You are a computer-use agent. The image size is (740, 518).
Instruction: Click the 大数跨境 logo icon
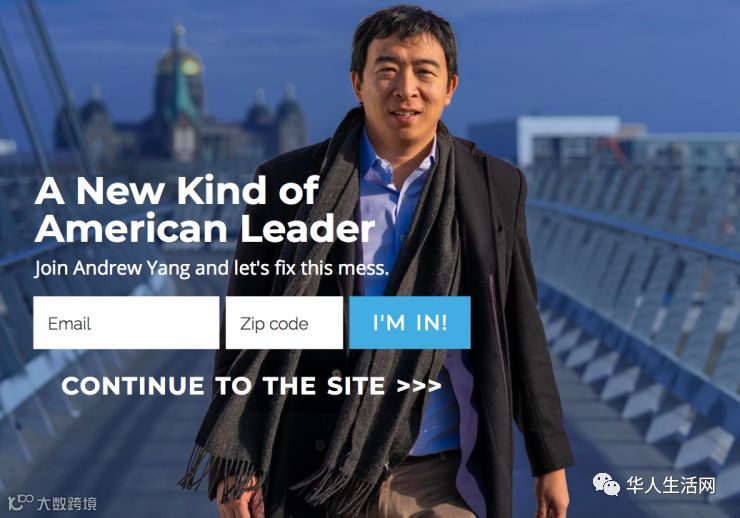pos(20,502)
